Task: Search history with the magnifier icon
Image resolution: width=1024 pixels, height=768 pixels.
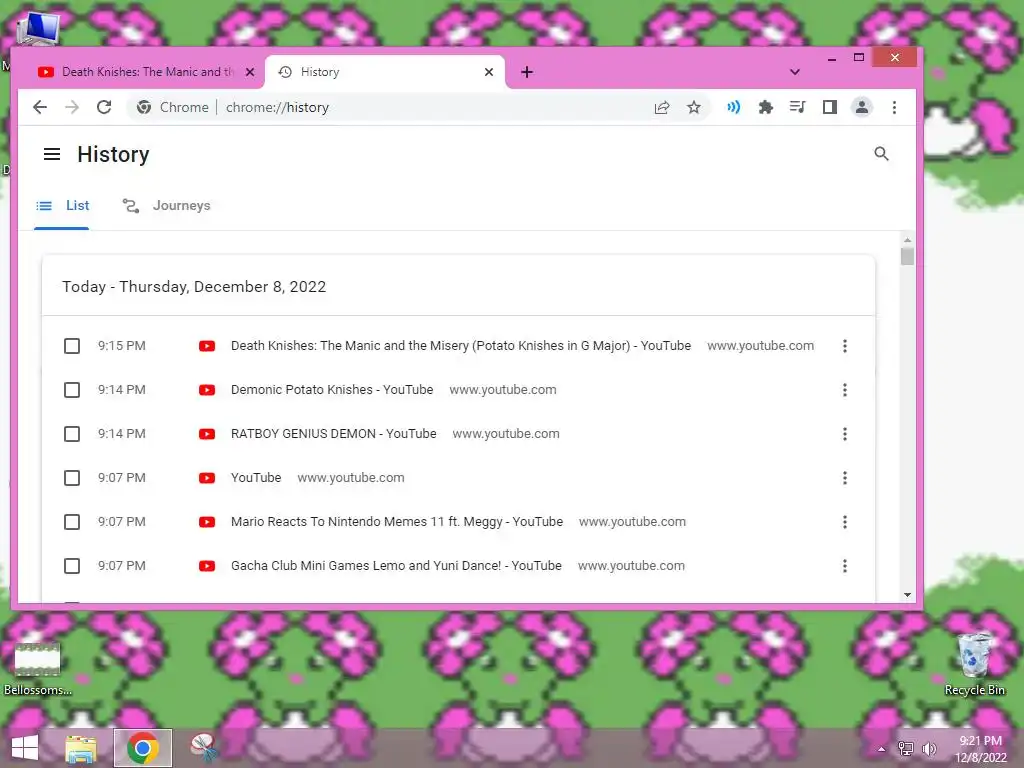Action: click(881, 154)
